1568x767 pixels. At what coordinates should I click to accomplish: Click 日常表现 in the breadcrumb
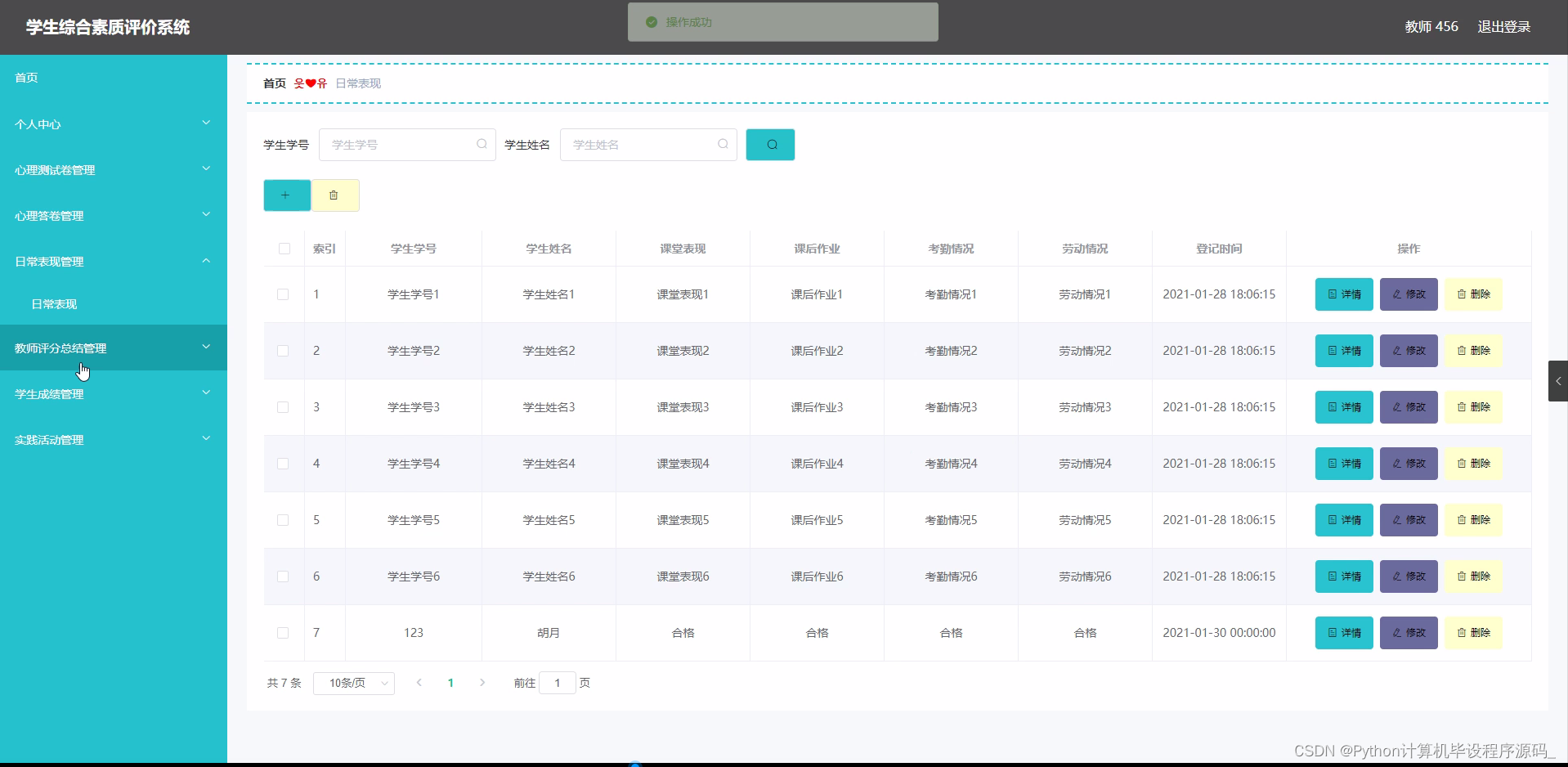(x=358, y=83)
